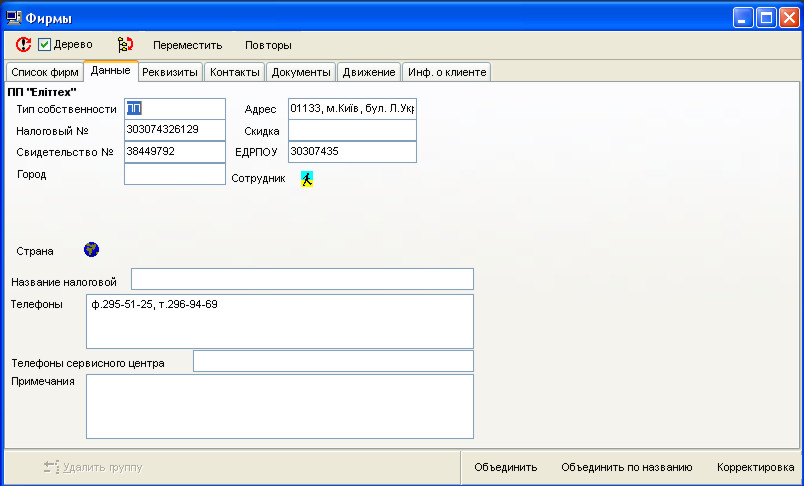This screenshot has width=804, height=486.
Task: Click the tree structure icon in toolbar
Action: point(125,45)
